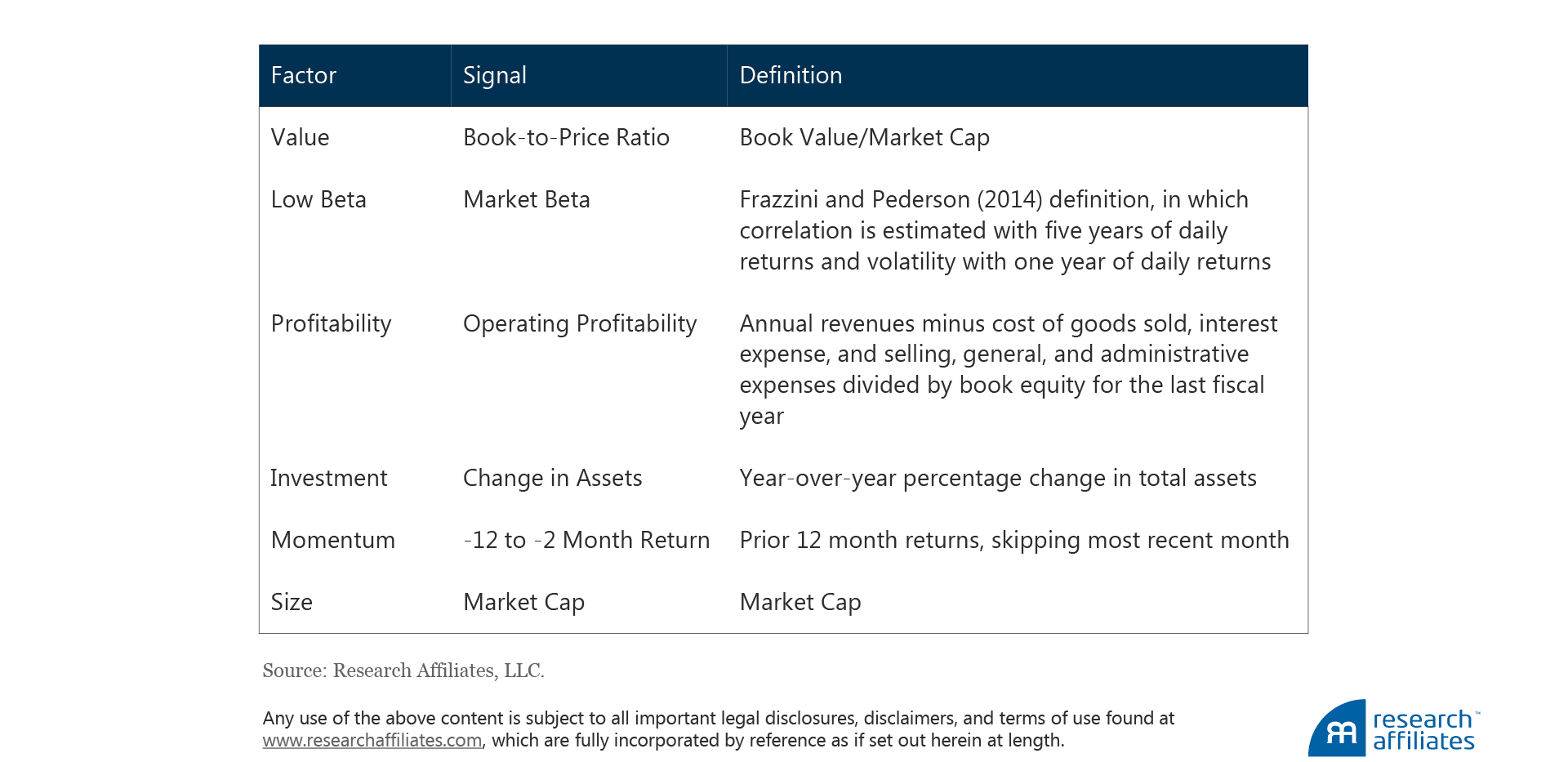Open the www.researchaffiliates.com link
1568x762 pixels.
click(372, 741)
